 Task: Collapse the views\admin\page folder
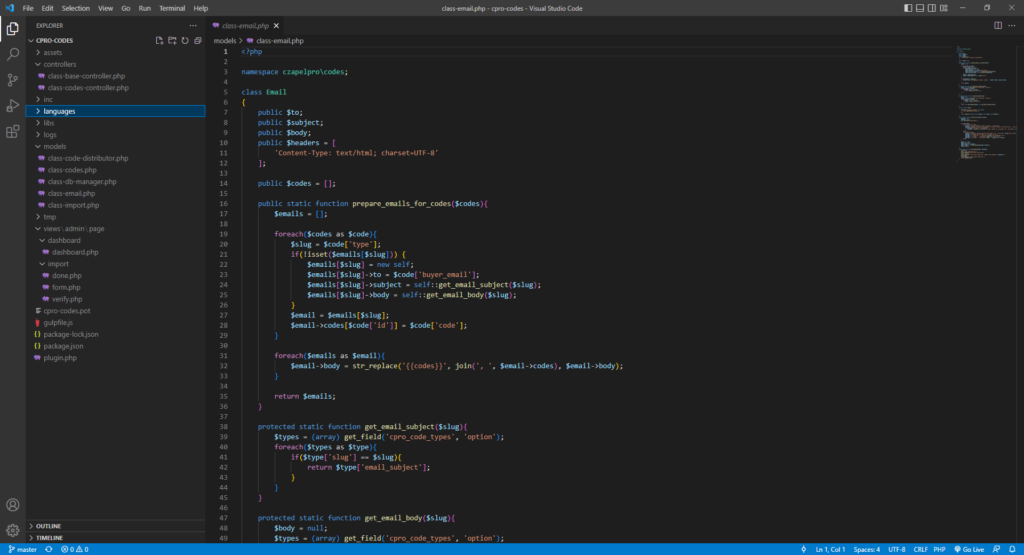(73, 229)
